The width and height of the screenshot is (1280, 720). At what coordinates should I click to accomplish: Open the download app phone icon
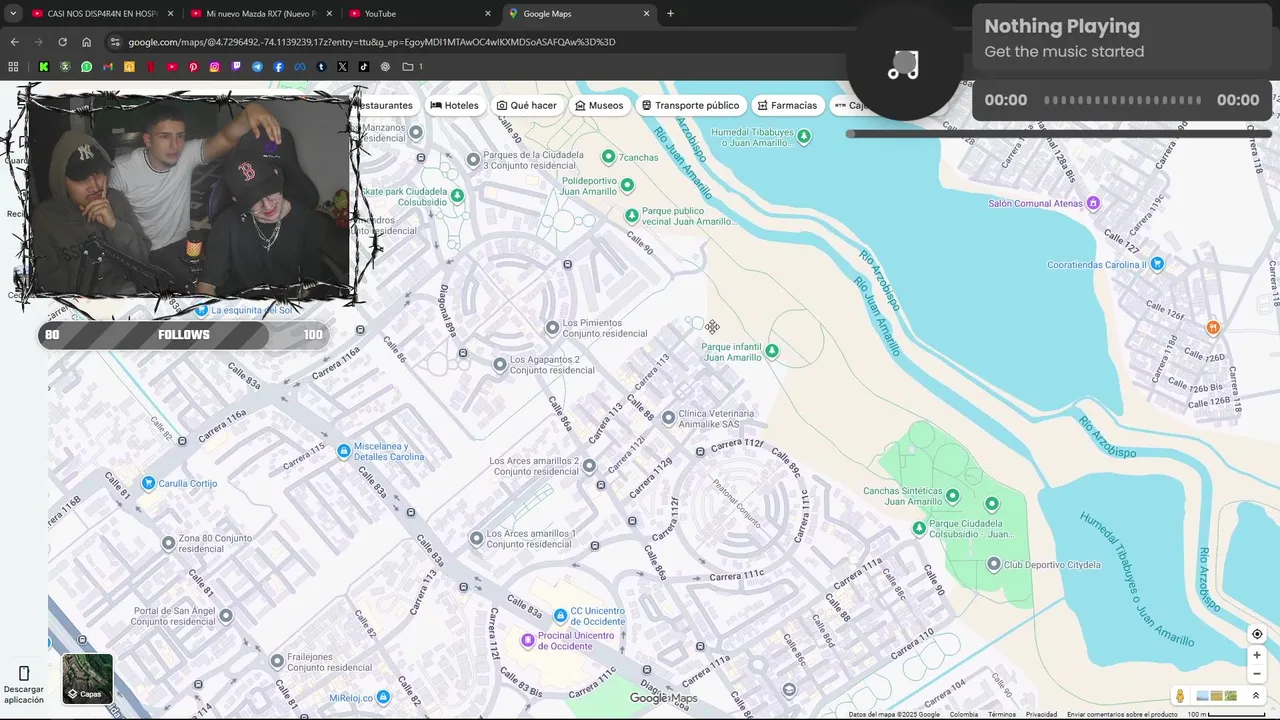pos(24,673)
